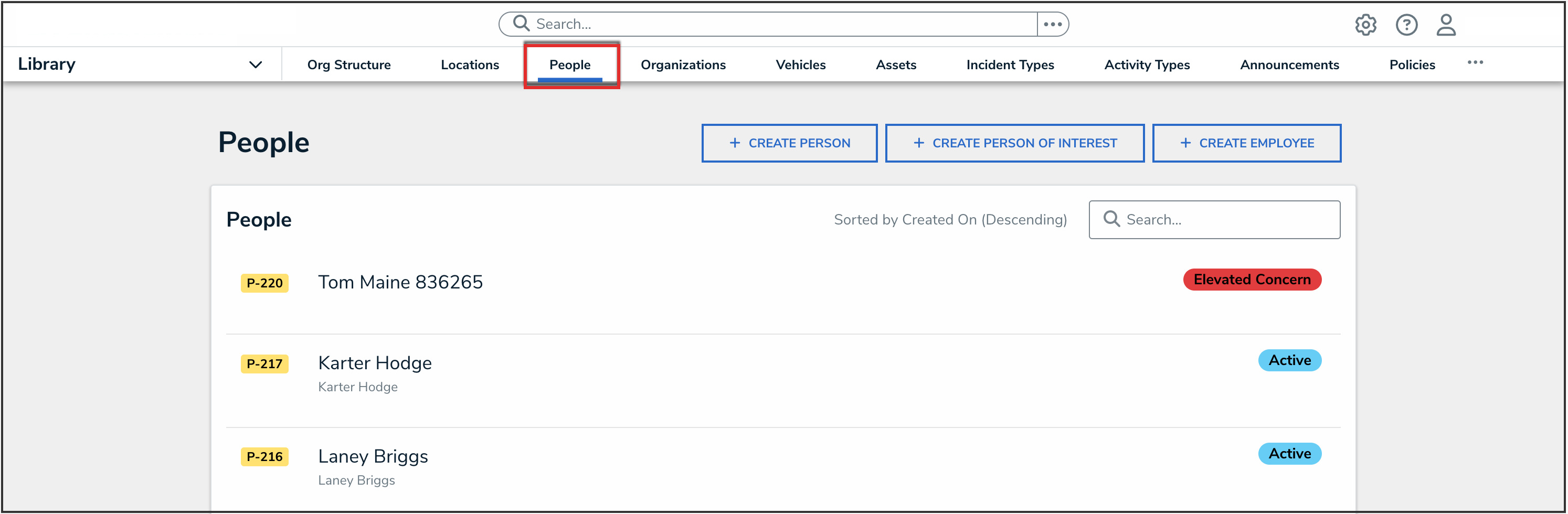Open the settings gear icon

1365,25
